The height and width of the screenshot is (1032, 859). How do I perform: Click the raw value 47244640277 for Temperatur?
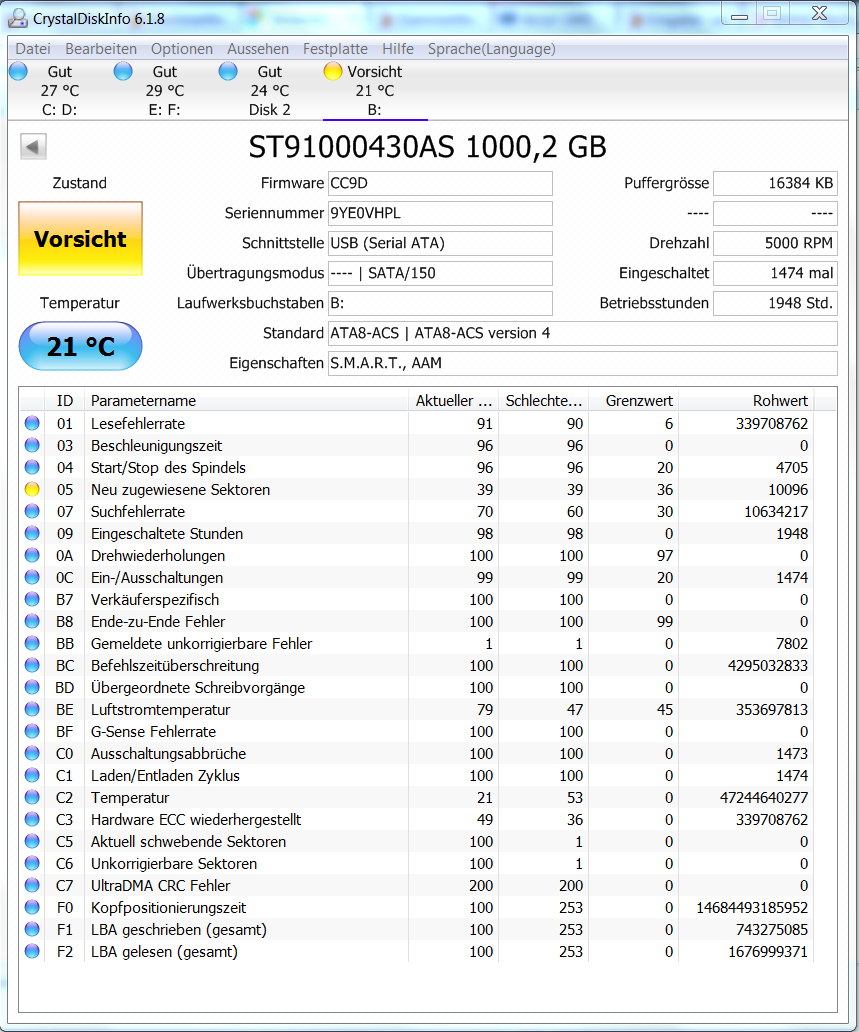(x=764, y=798)
